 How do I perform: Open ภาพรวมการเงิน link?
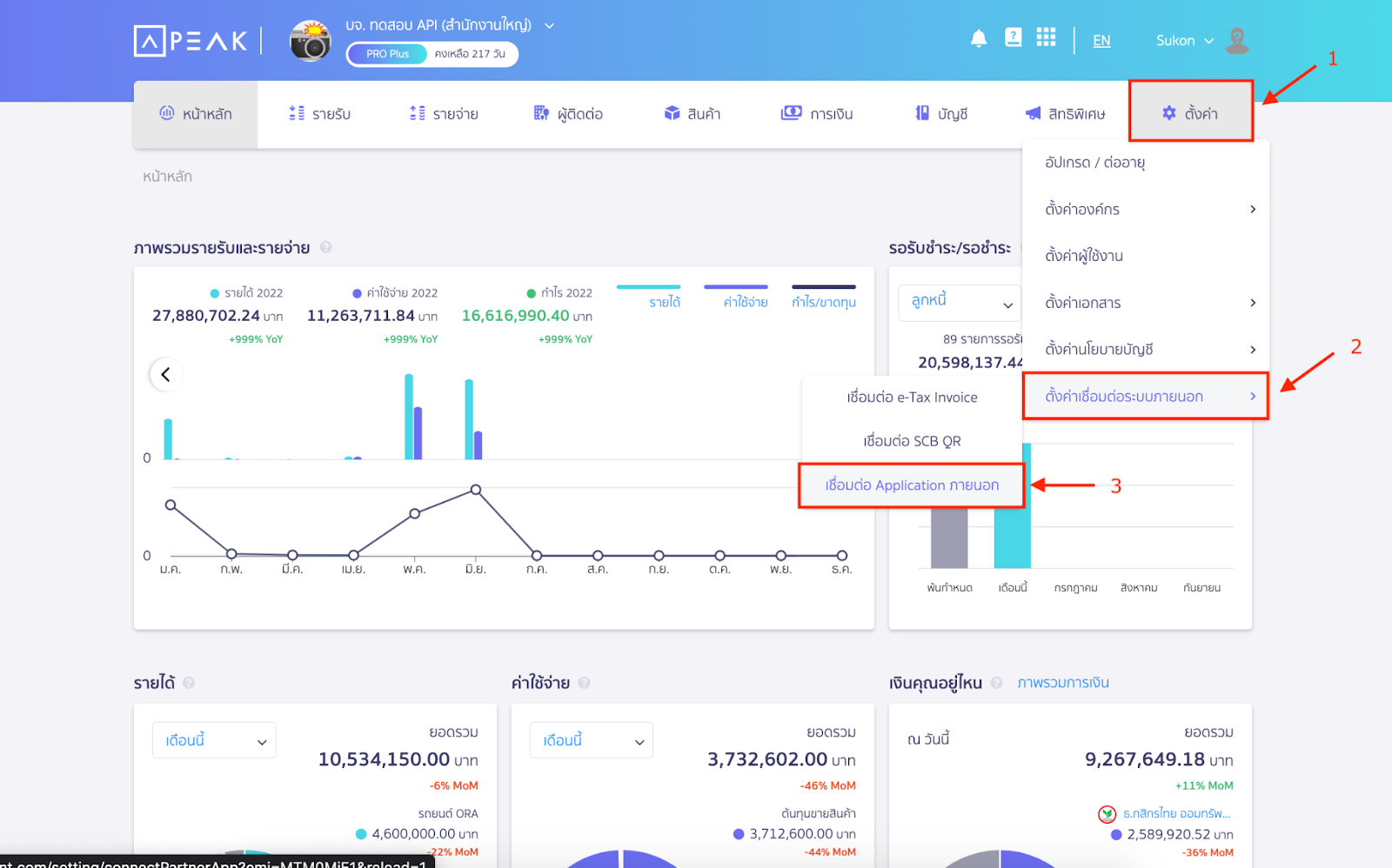pos(1063,683)
